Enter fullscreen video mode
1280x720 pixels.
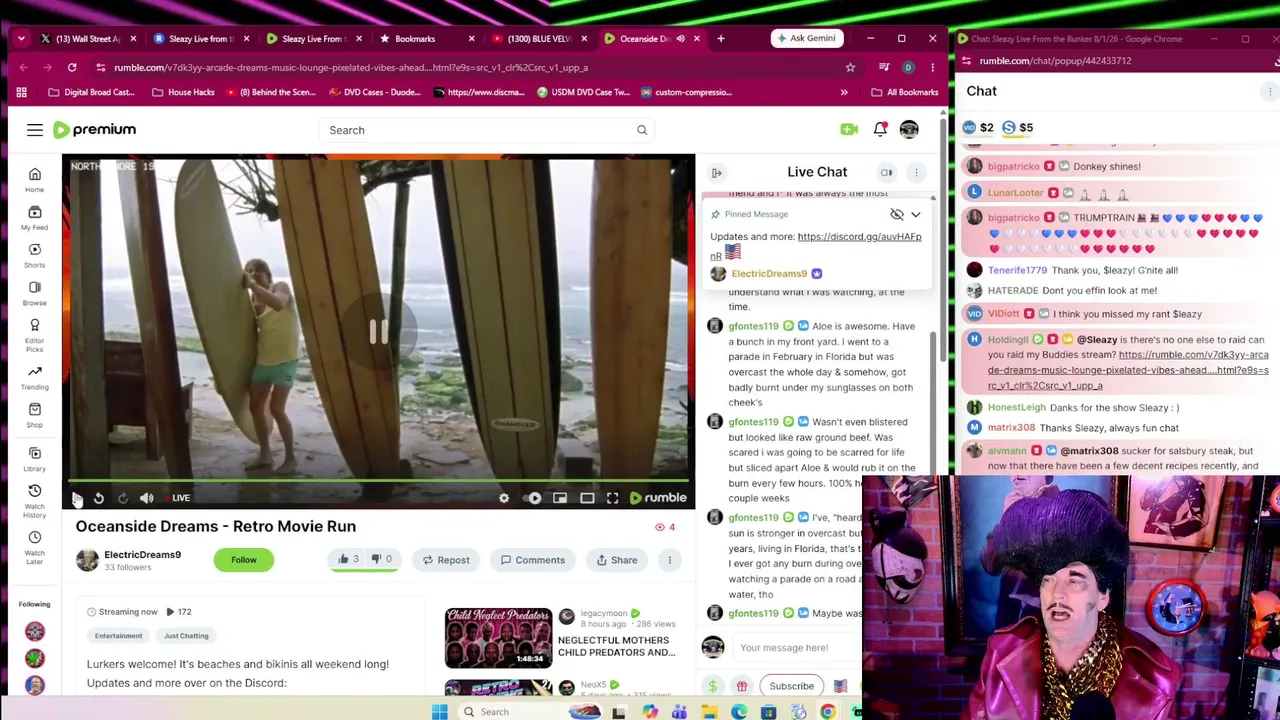point(612,498)
